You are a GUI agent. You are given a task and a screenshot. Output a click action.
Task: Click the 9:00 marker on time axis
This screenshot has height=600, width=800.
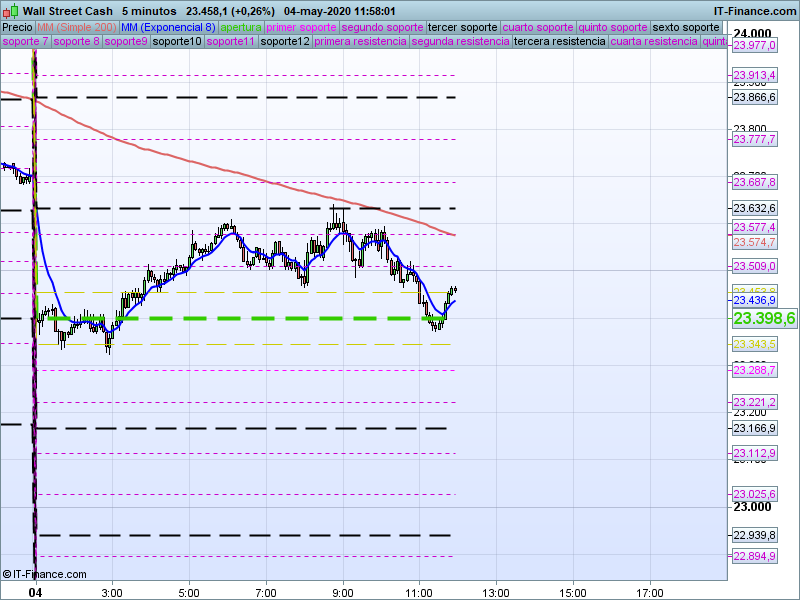coord(343,592)
